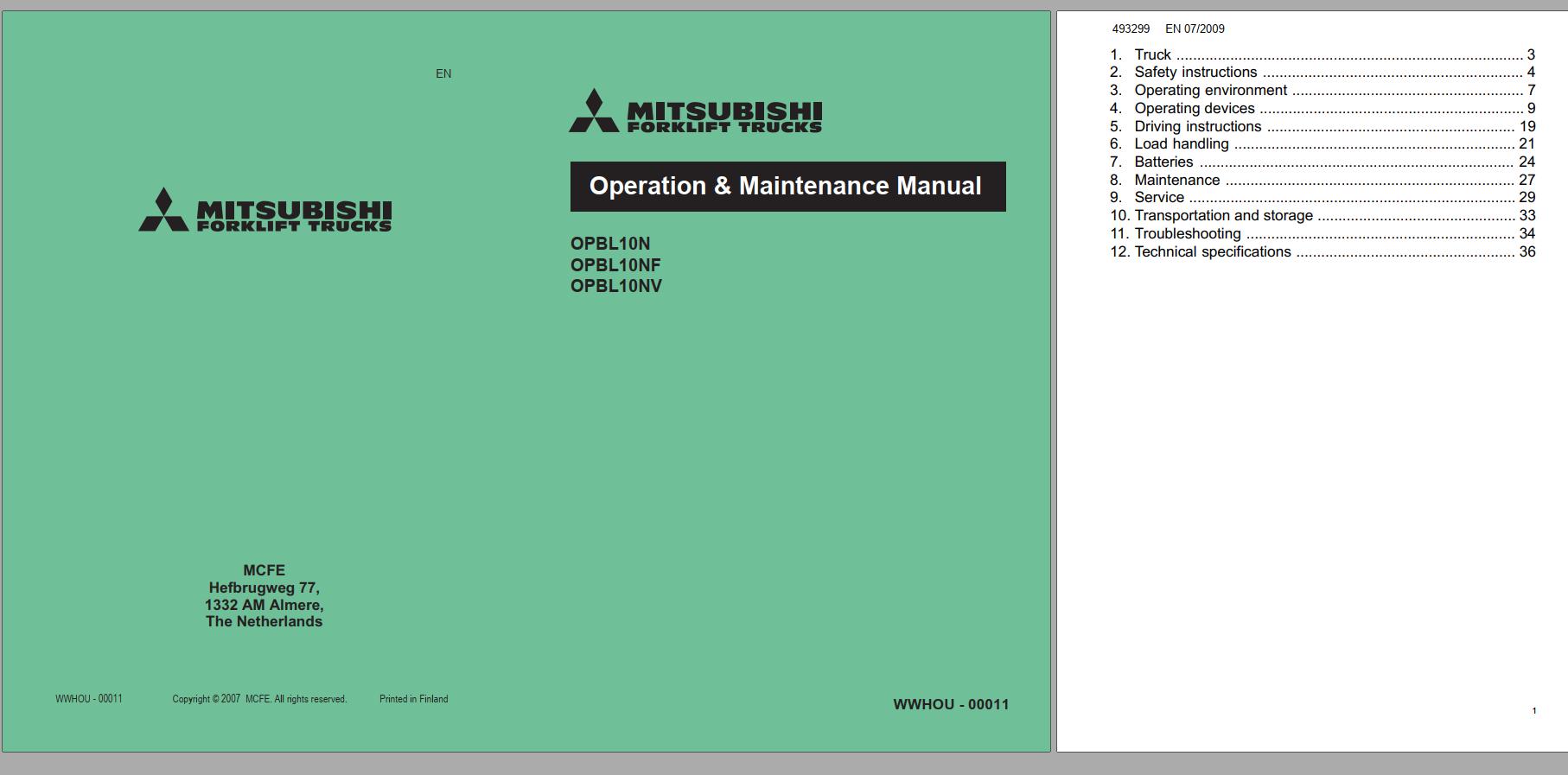Screen dimensions: 1568x775
Task: Click the 'Operation & Maintenance Manual' title banner
Action: (x=787, y=187)
